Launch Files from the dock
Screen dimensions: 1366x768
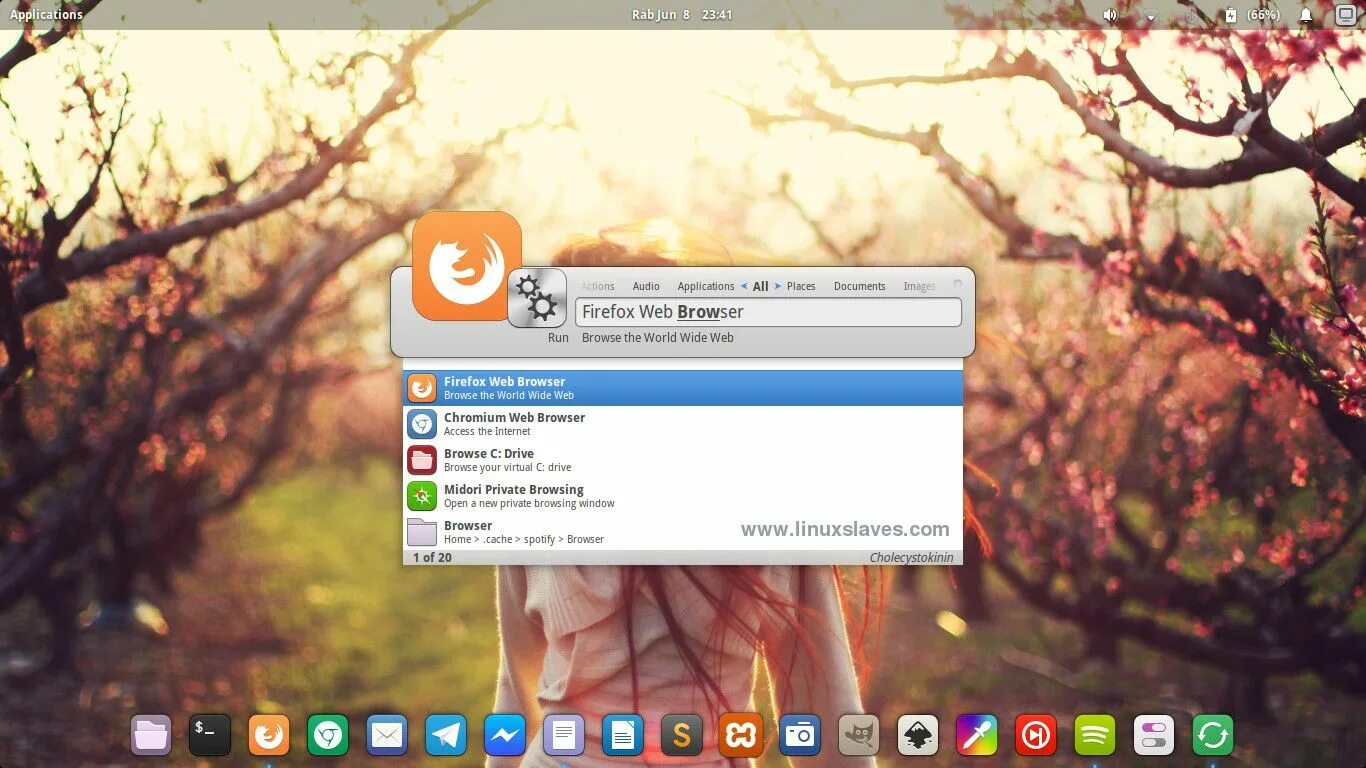click(151, 736)
